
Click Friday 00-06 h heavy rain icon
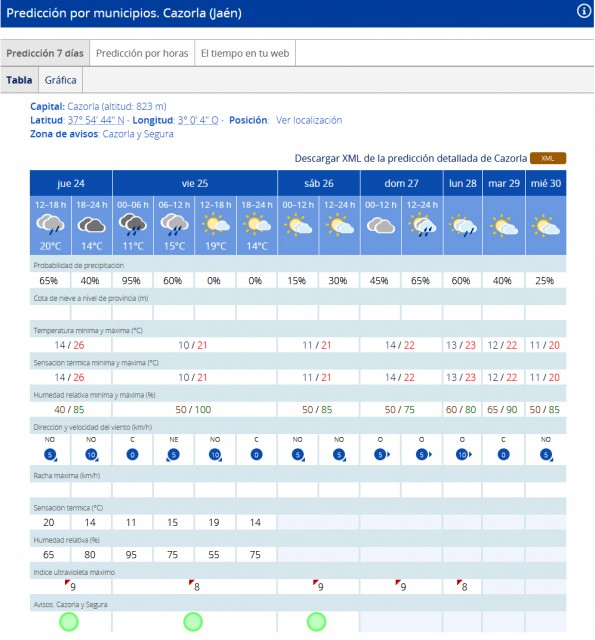(133, 224)
